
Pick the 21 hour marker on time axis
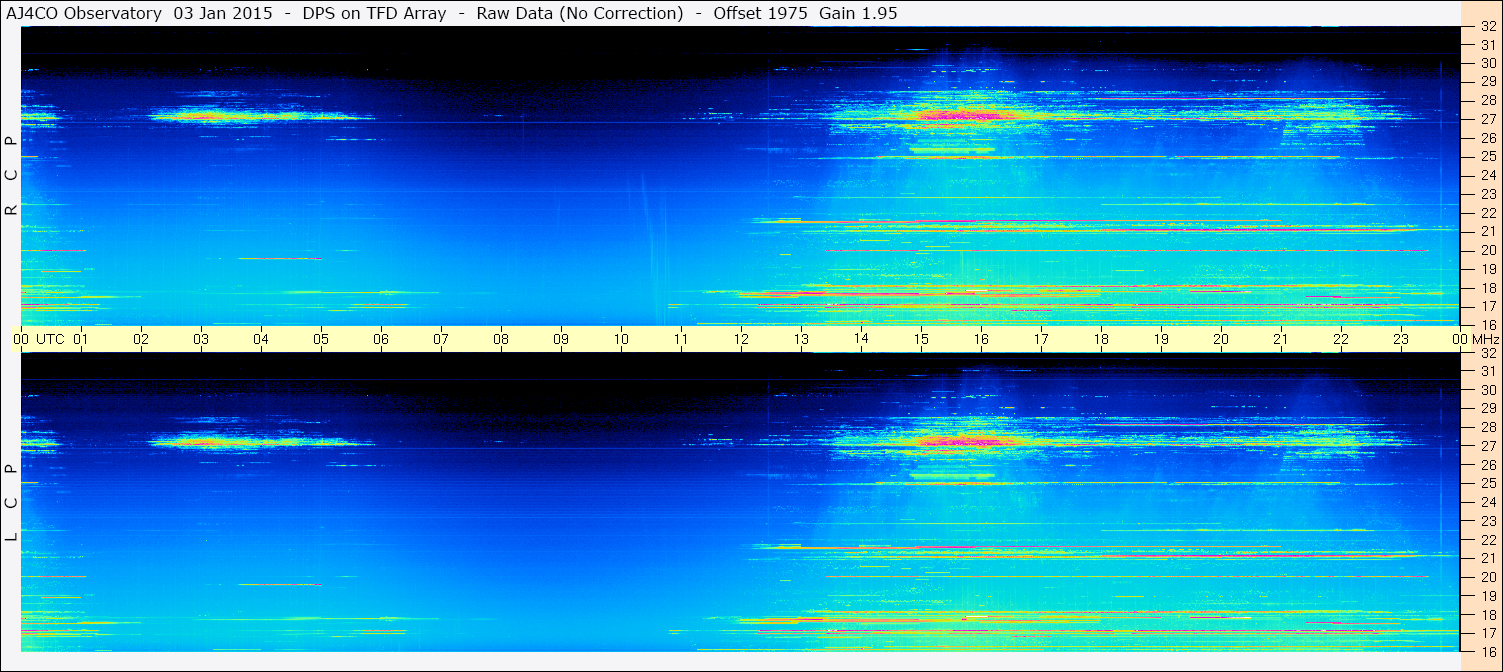tap(1281, 339)
